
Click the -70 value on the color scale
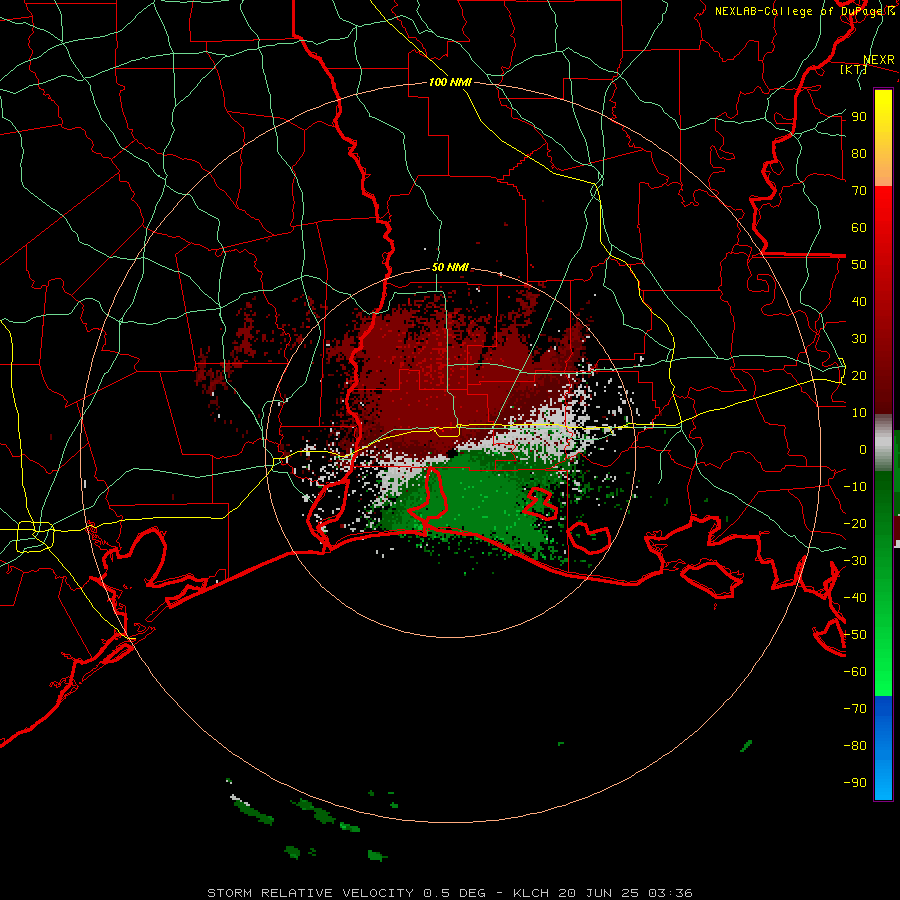[x=855, y=709]
